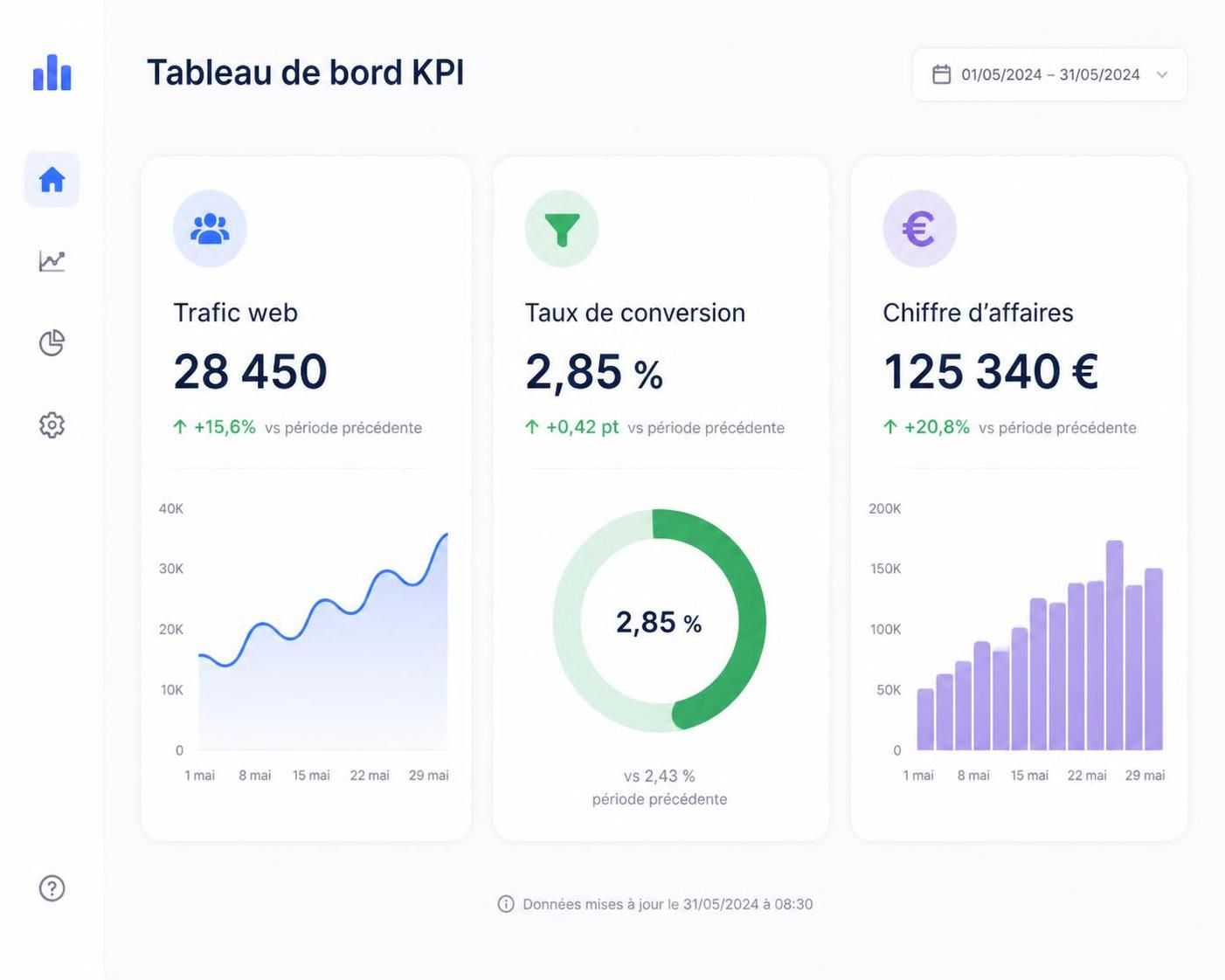Click 15 mai on the traffic chart axis
The height and width of the screenshot is (980, 1225).
(311, 775)
